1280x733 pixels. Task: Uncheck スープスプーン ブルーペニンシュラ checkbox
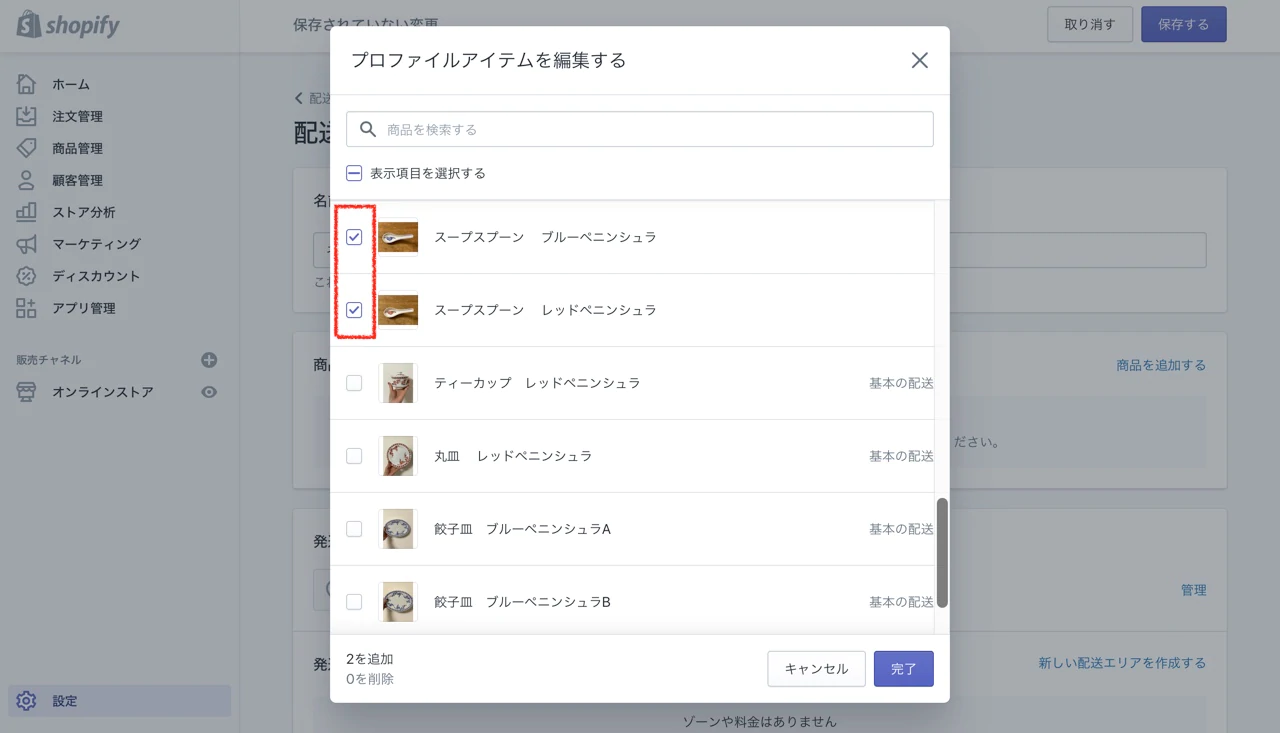point(354,237)
